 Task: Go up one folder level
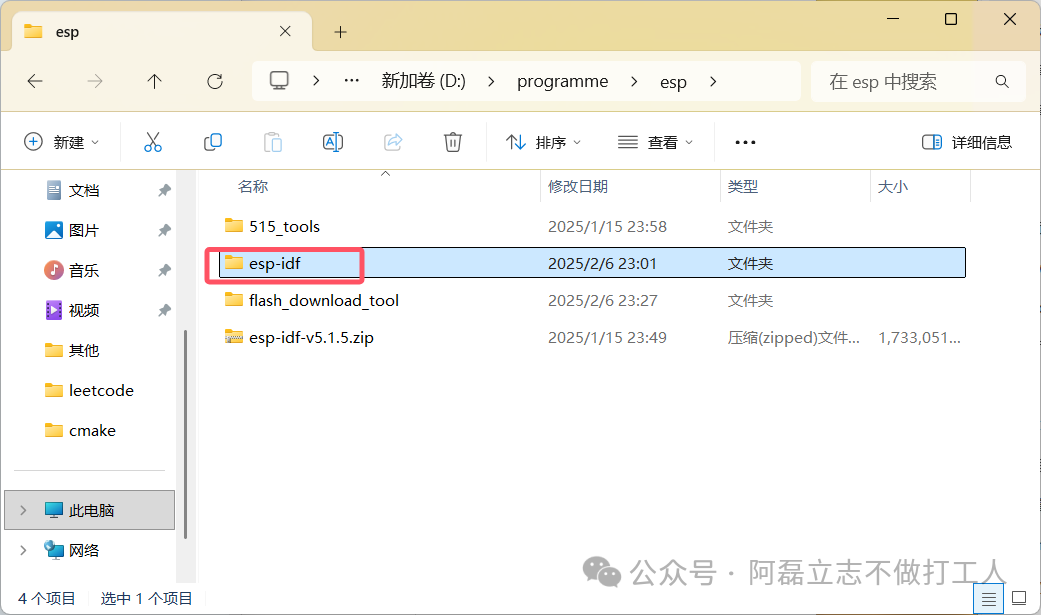click(154, 82)
